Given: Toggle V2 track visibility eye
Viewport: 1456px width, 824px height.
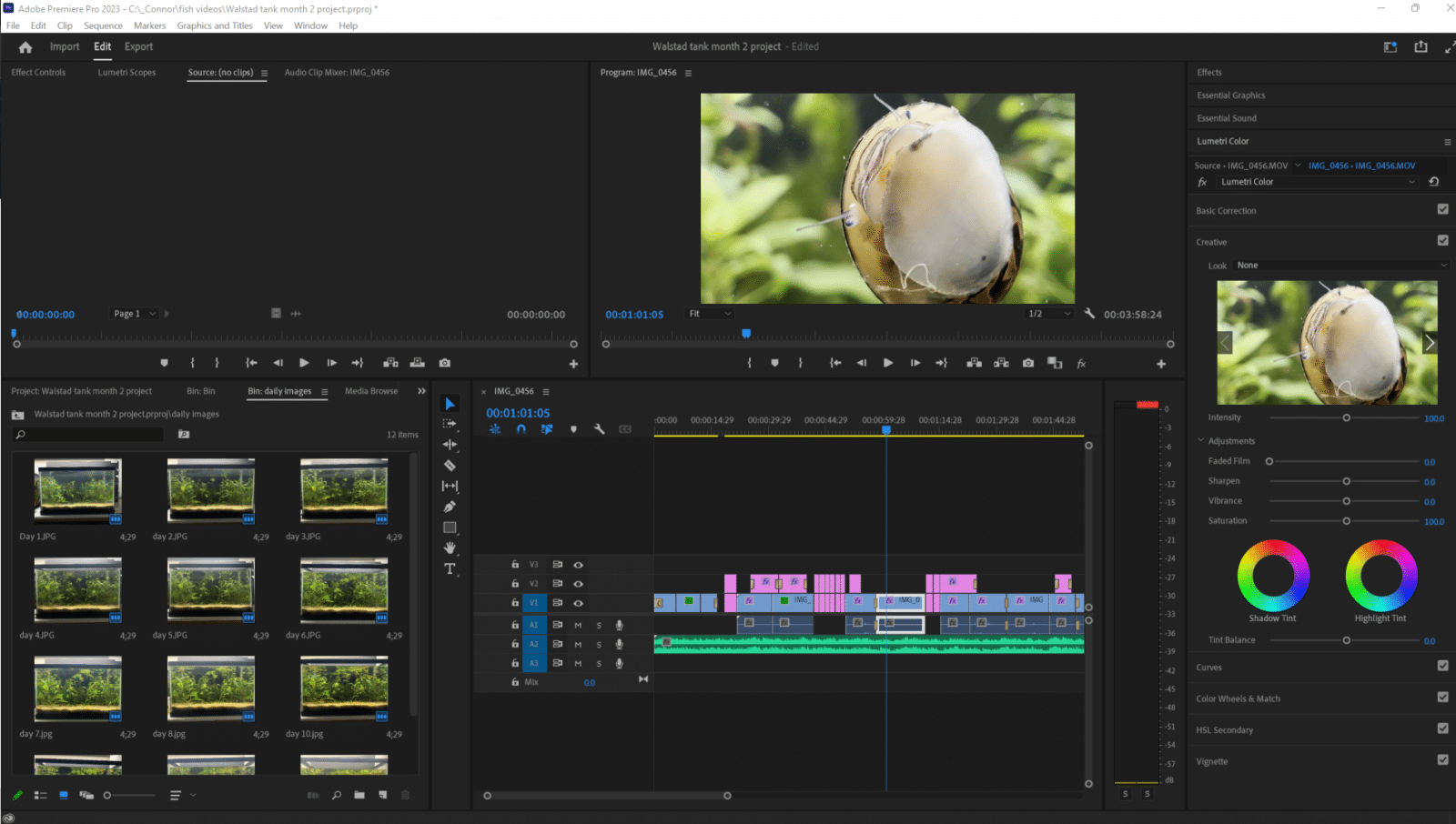Looking at the screenshot, I should click(x=578, y=584).
